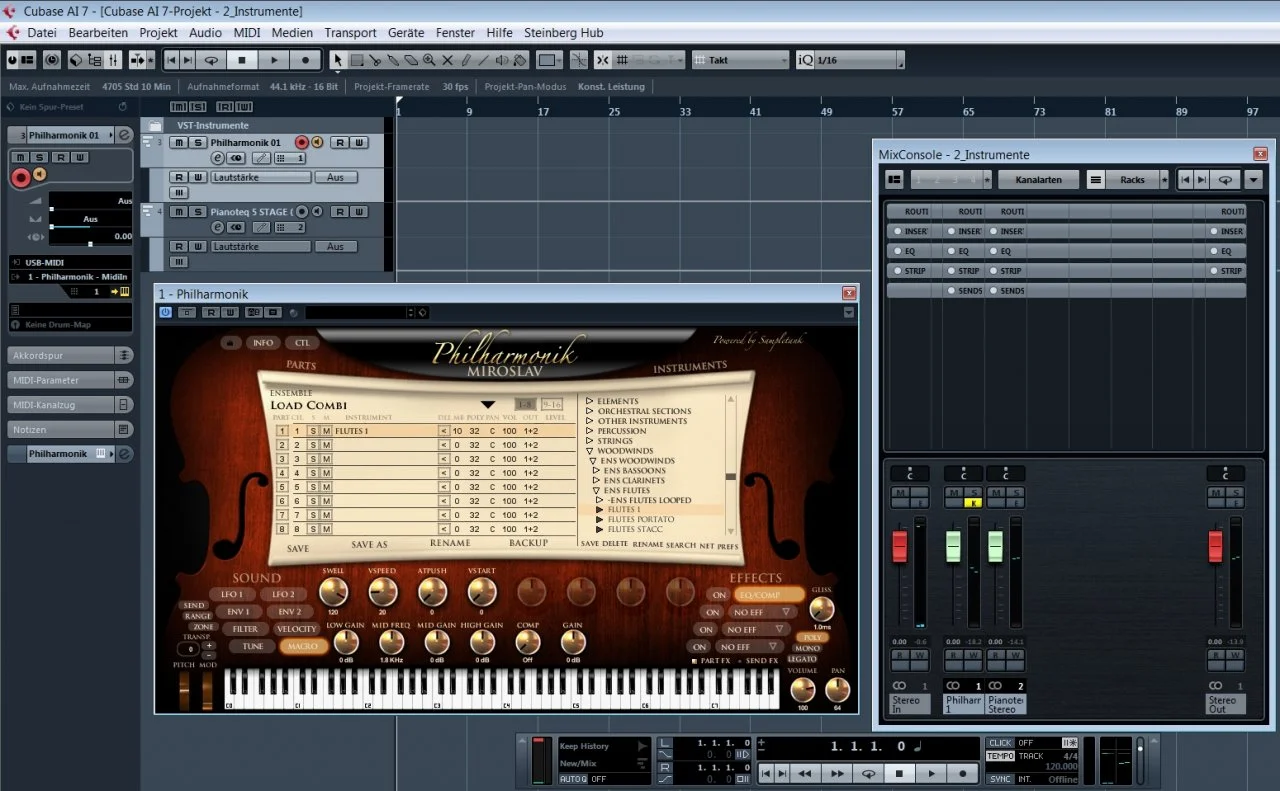Expand the Strings category in instrument browser
Screen dimensions: 1280x791
click(x=590, y=441)
